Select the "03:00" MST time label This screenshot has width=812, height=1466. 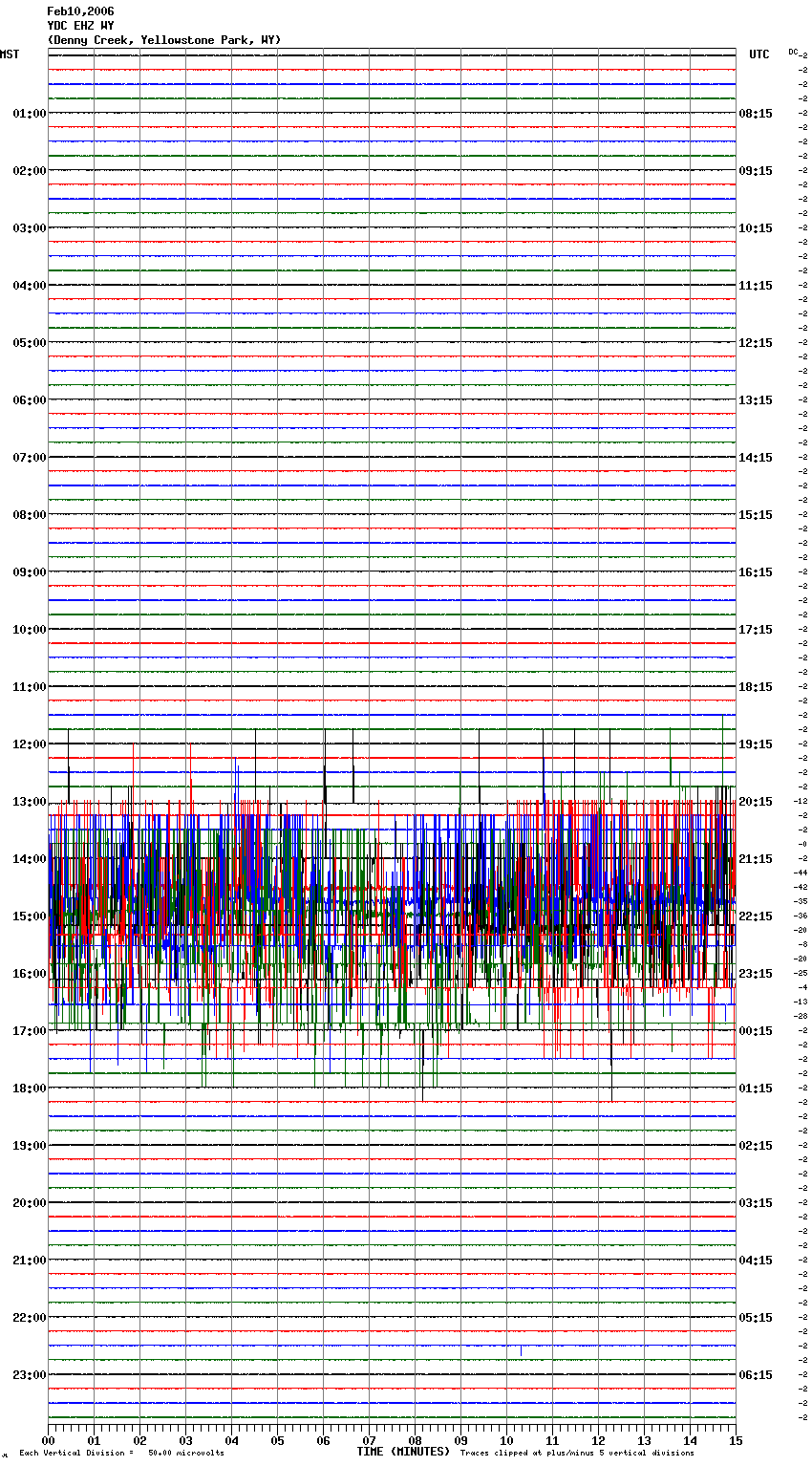30,228
